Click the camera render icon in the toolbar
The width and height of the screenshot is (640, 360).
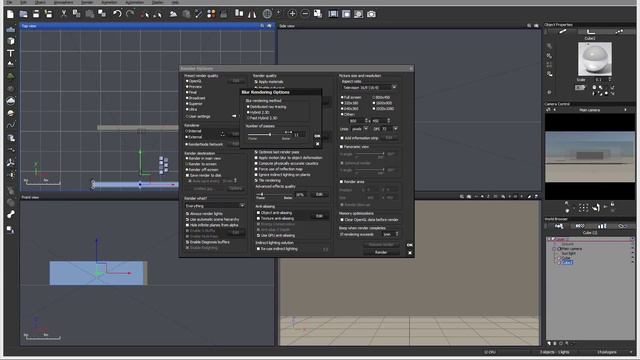[371, 14]
